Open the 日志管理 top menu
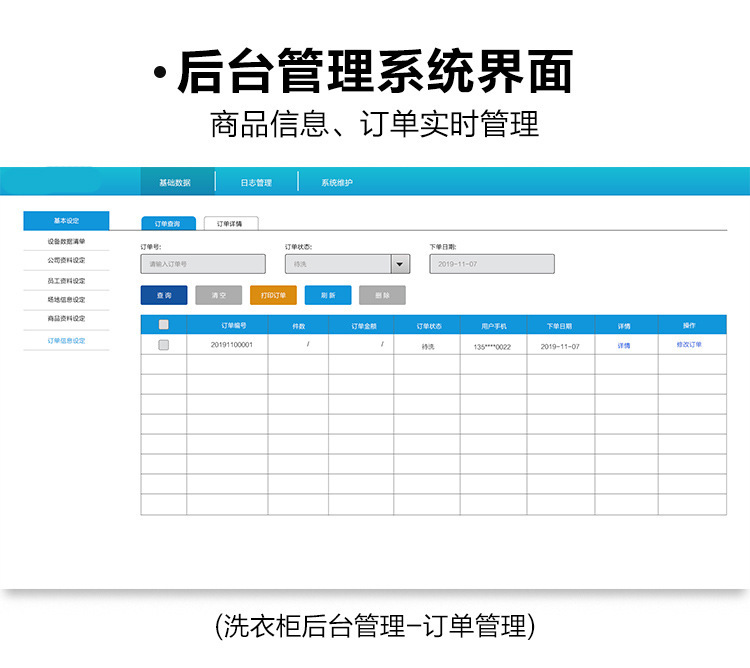 256,183
